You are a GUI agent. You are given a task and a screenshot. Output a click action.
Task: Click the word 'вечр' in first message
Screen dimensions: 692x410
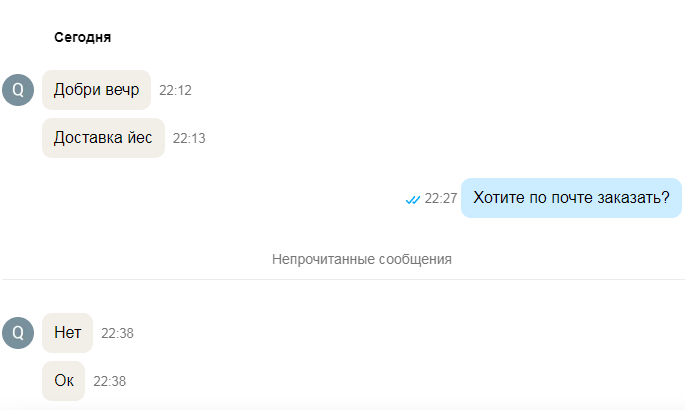pos(123,90)
